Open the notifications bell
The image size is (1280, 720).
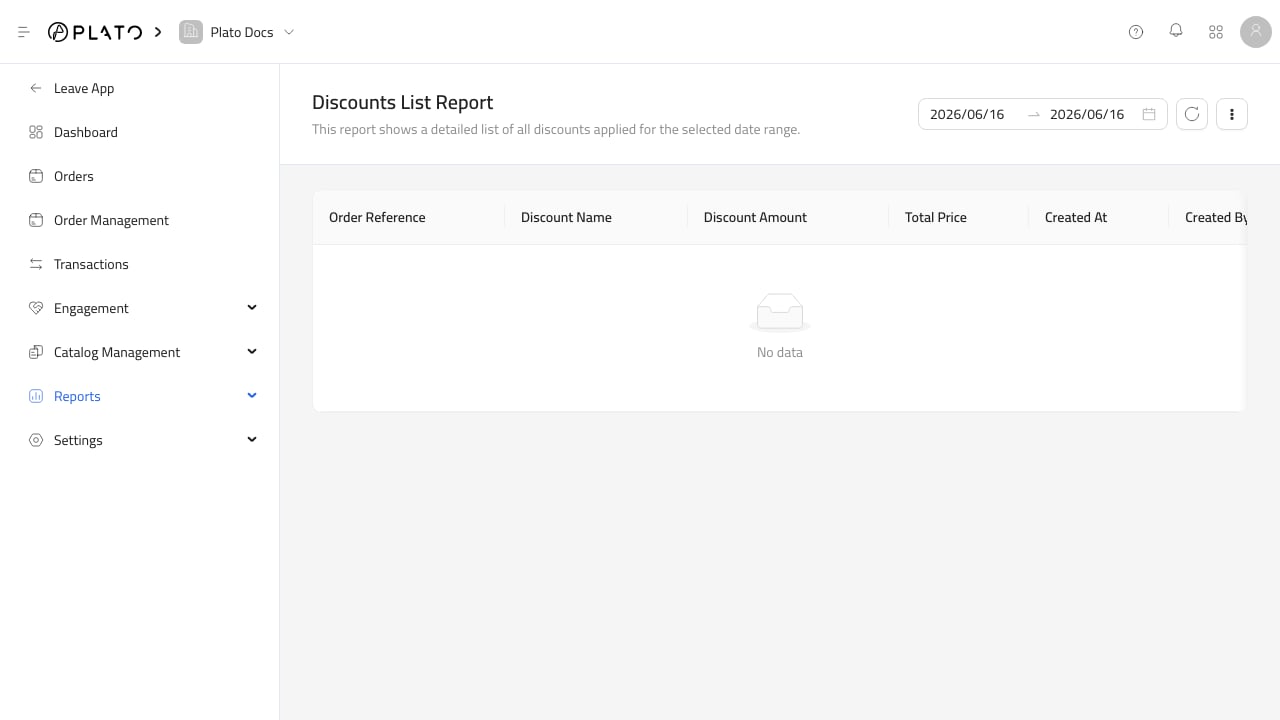1176,31
